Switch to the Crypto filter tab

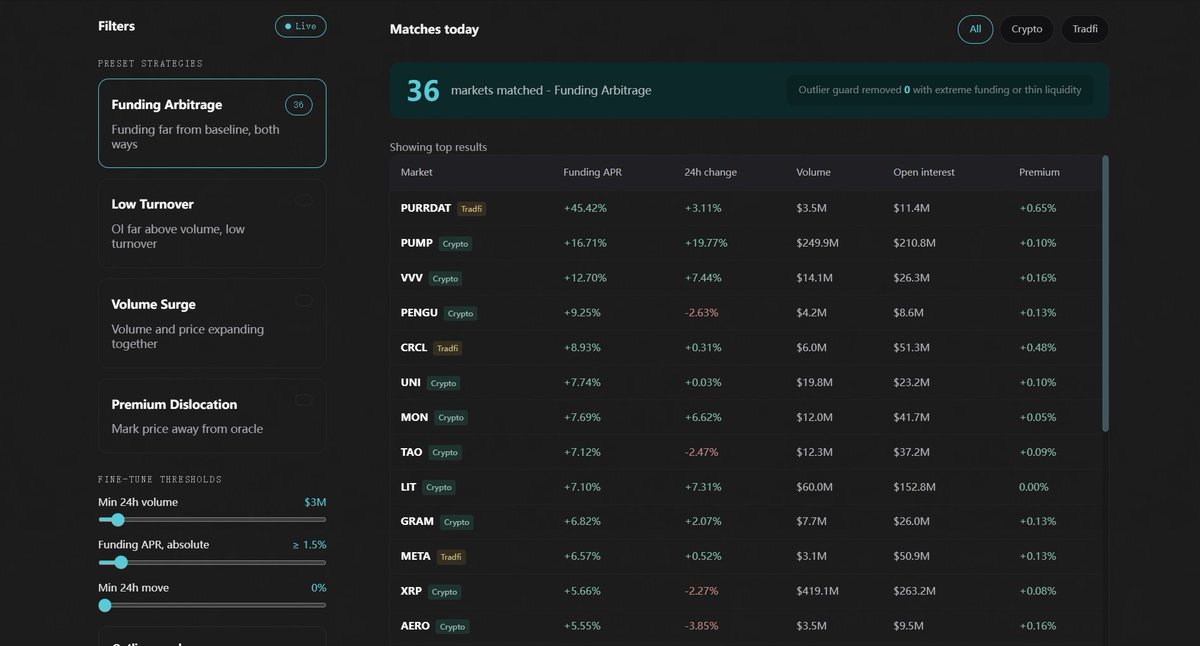(1027, 29)
